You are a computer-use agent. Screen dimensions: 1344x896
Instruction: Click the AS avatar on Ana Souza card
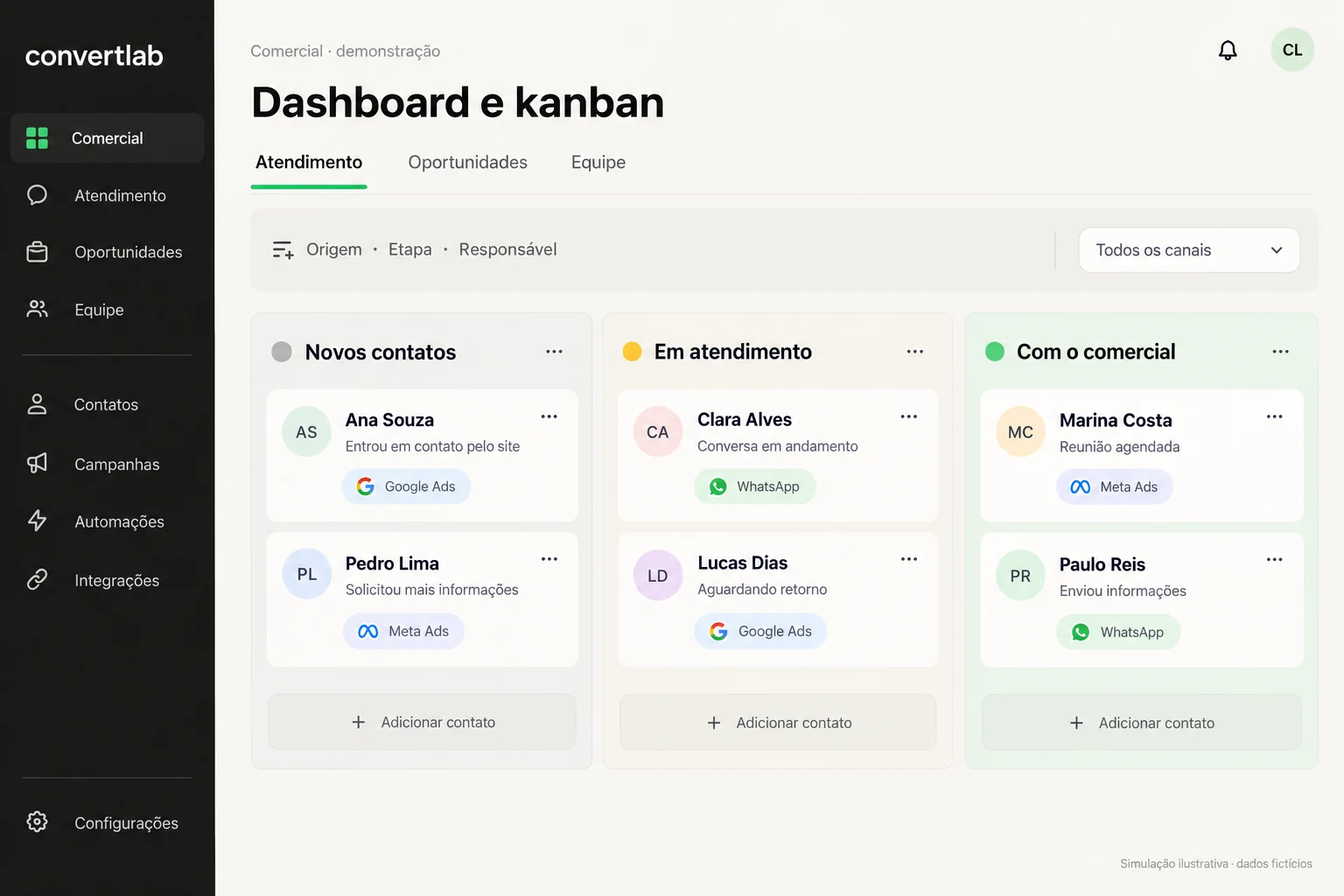point(306,432)
